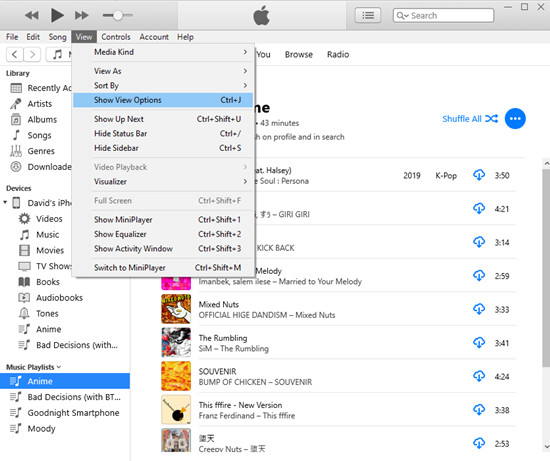Choose Show Equalizer
550x461 pixels.
pyautogui.click(x=163, y=234)
